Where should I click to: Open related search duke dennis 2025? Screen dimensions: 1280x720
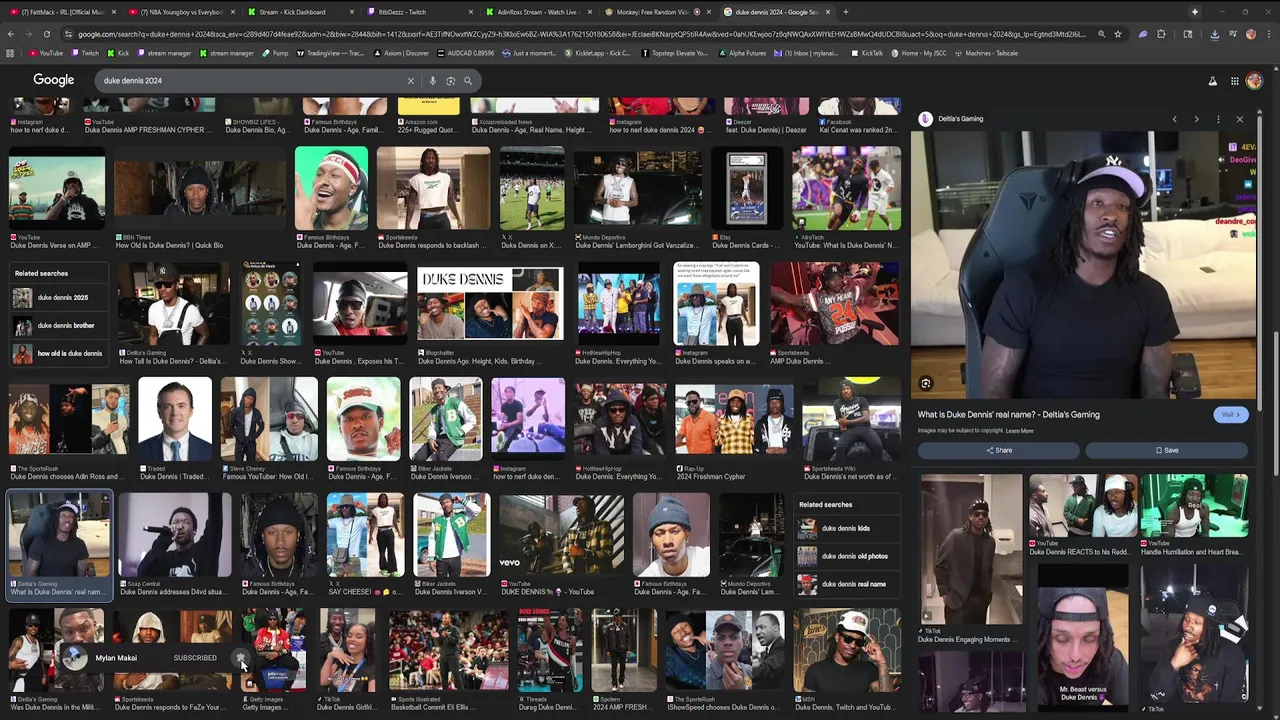[x=57, y=298]
